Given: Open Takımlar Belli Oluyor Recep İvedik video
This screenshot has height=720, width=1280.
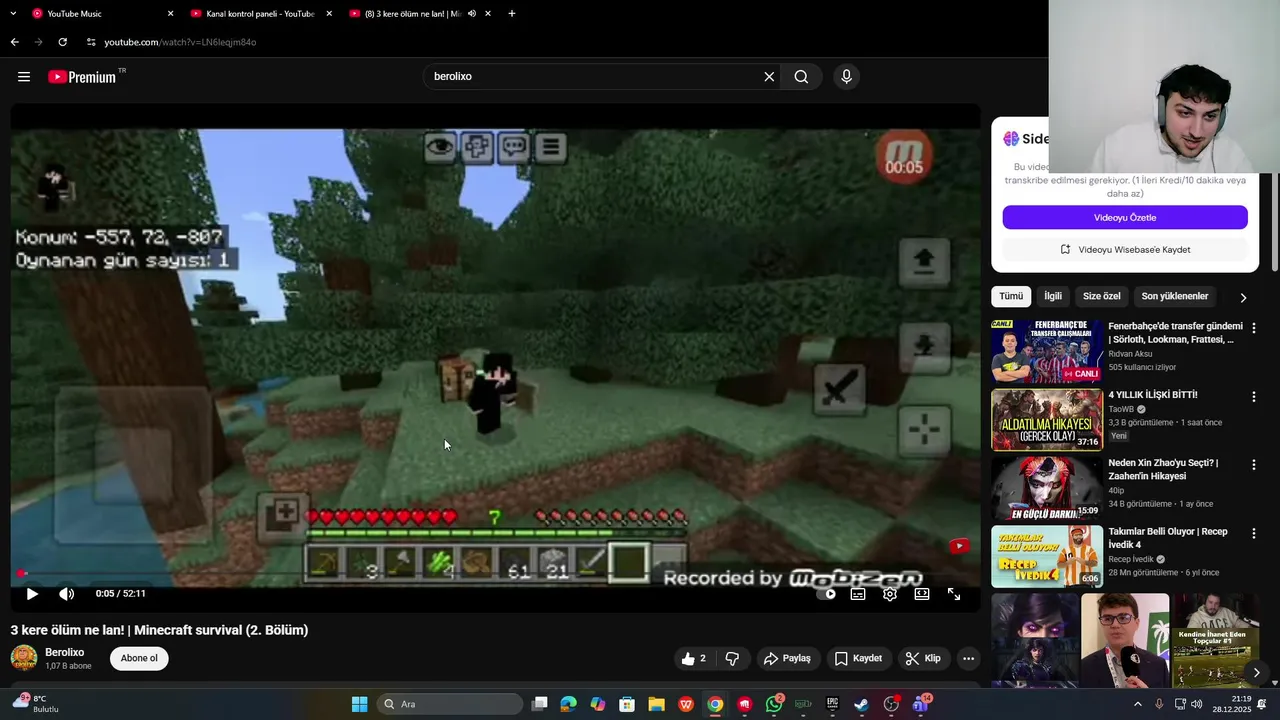Looking at the screenshot, I should 1047,557.
